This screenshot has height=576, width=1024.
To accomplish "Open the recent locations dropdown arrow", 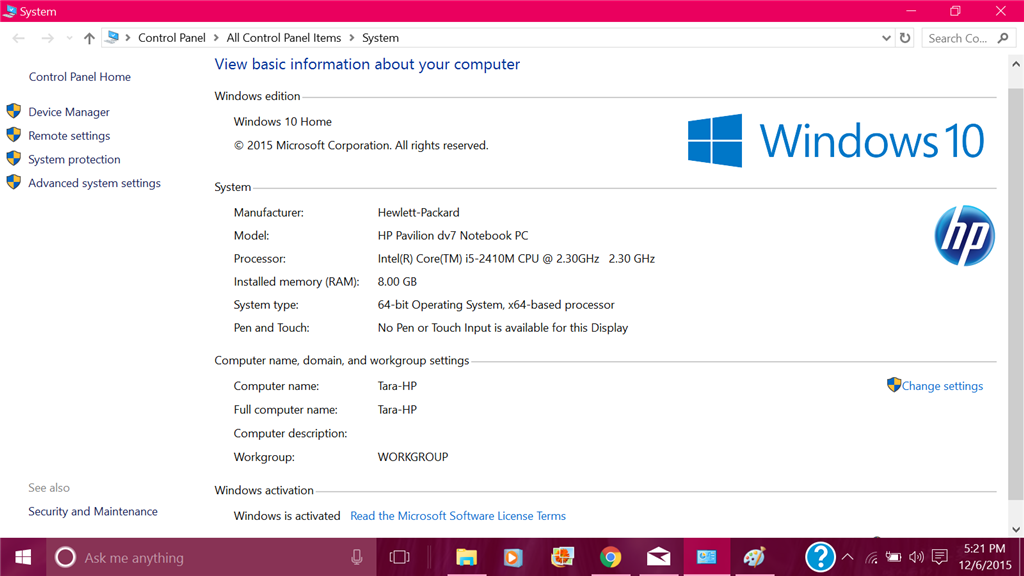I will click(69, 39).
